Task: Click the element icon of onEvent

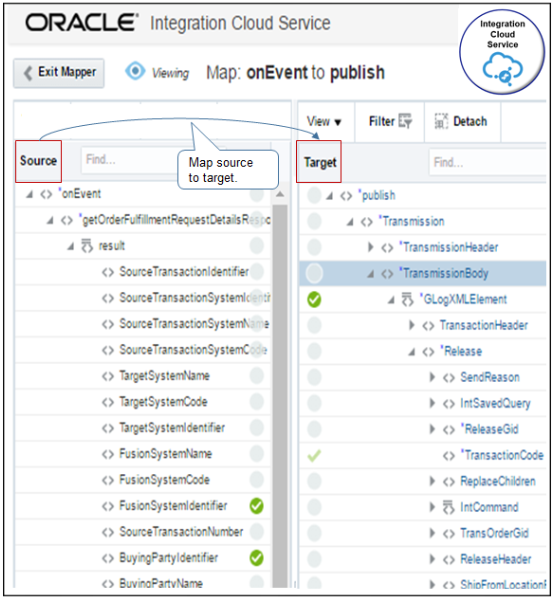Action: coord(46,194)
